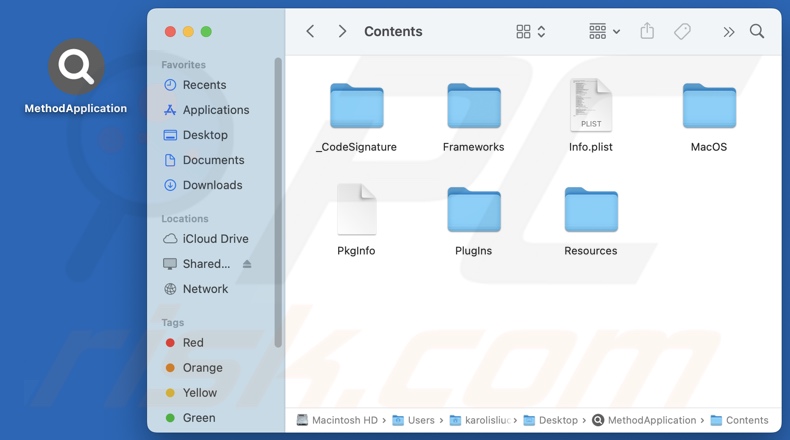Open iCloud Drive from Locations
790x440 pixels.
[215, 239]
